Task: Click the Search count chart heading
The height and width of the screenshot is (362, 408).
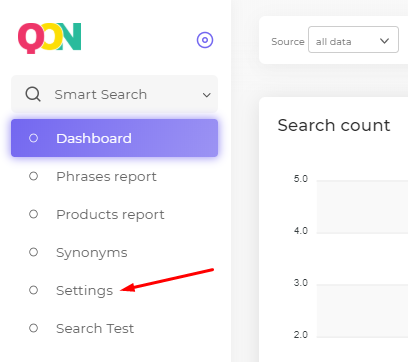Action: pyautogui.click(x=334, y=125)
